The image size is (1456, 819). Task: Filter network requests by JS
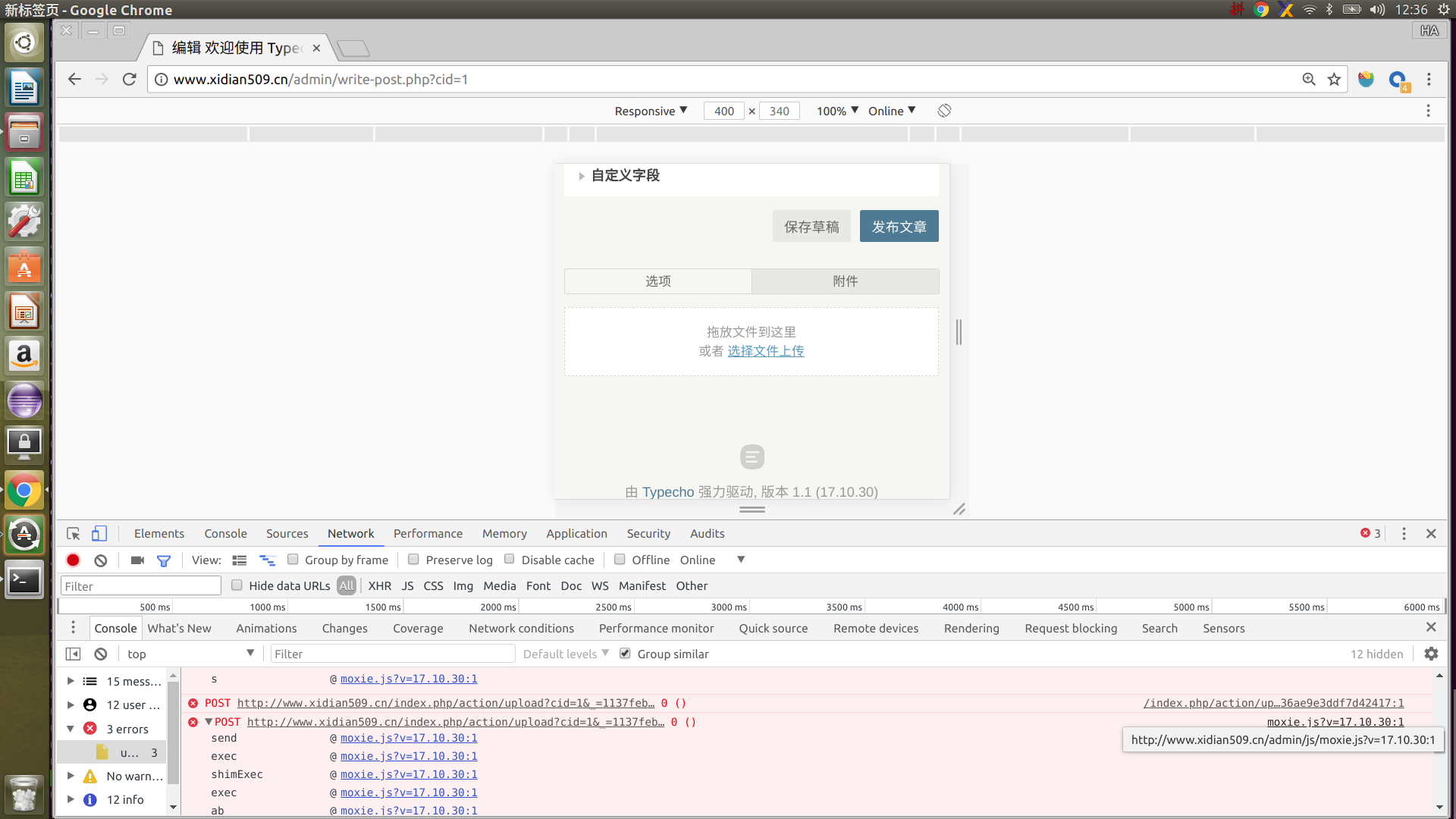(x=407, y=586)
